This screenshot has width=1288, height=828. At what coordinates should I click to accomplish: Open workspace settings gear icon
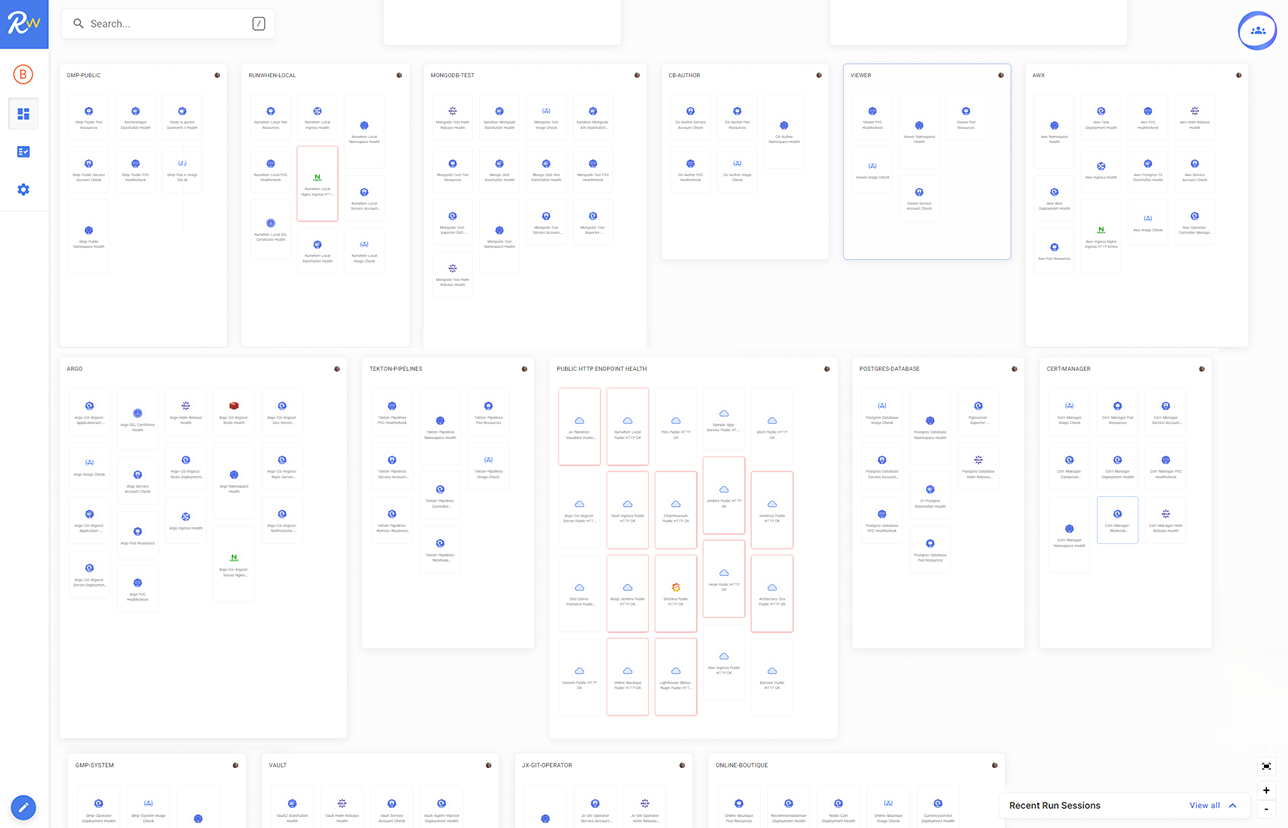click(23, 189)
